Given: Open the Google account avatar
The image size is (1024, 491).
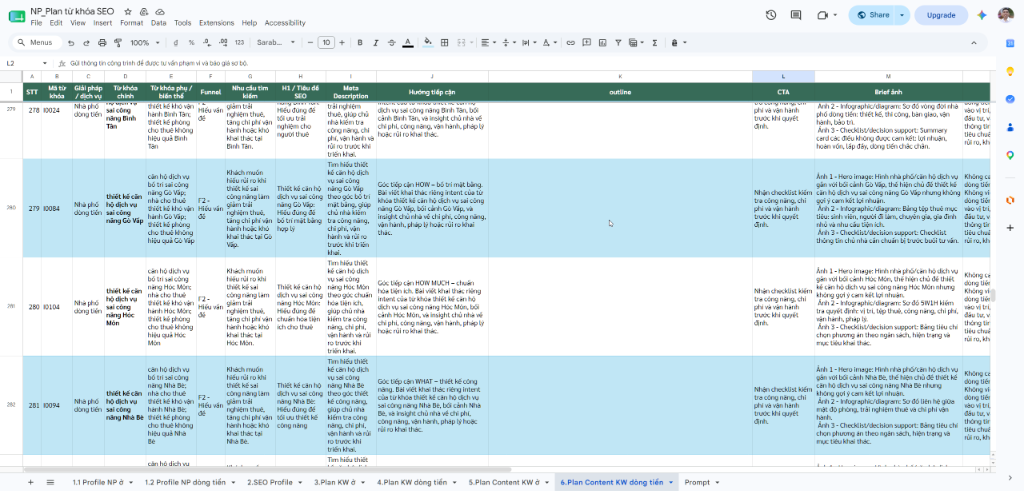Looking at the screenshot, I should tap(1005, 15).
